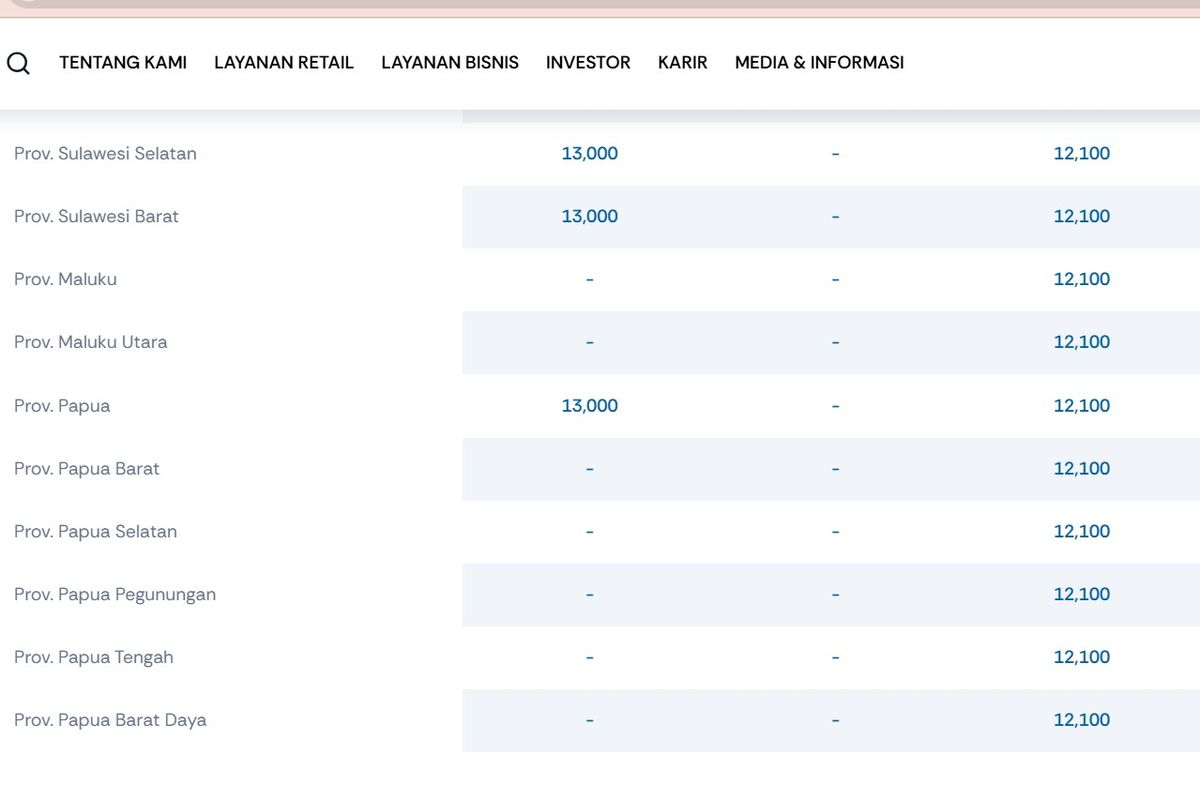Select the 13,000 value for Sulawesi Barat
Screen dimensions: 1200x800
pyautogui.click(x=590, y=216)
